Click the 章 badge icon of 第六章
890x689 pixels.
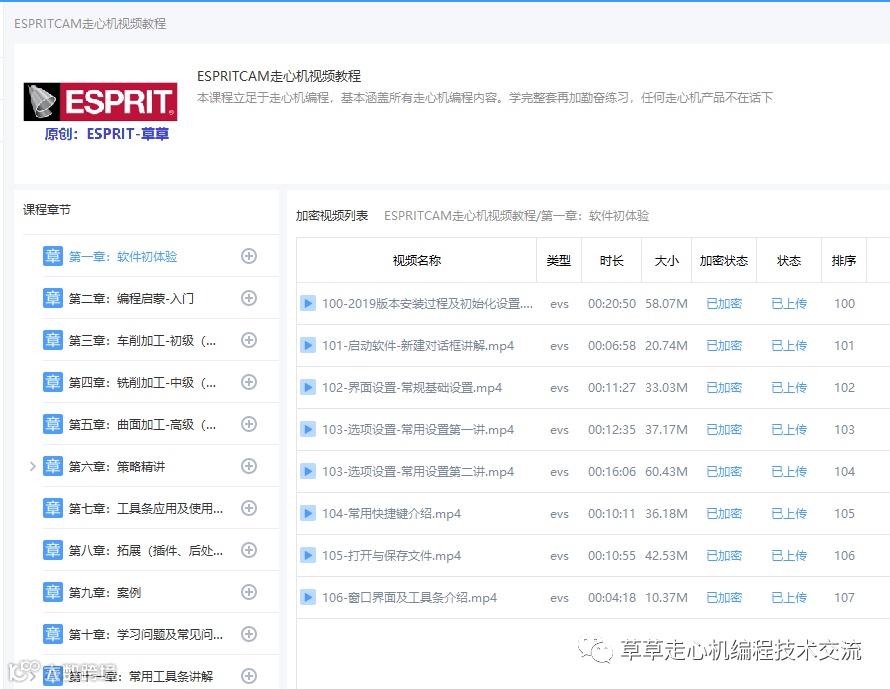pyautogui.click(x=53, y=466)
